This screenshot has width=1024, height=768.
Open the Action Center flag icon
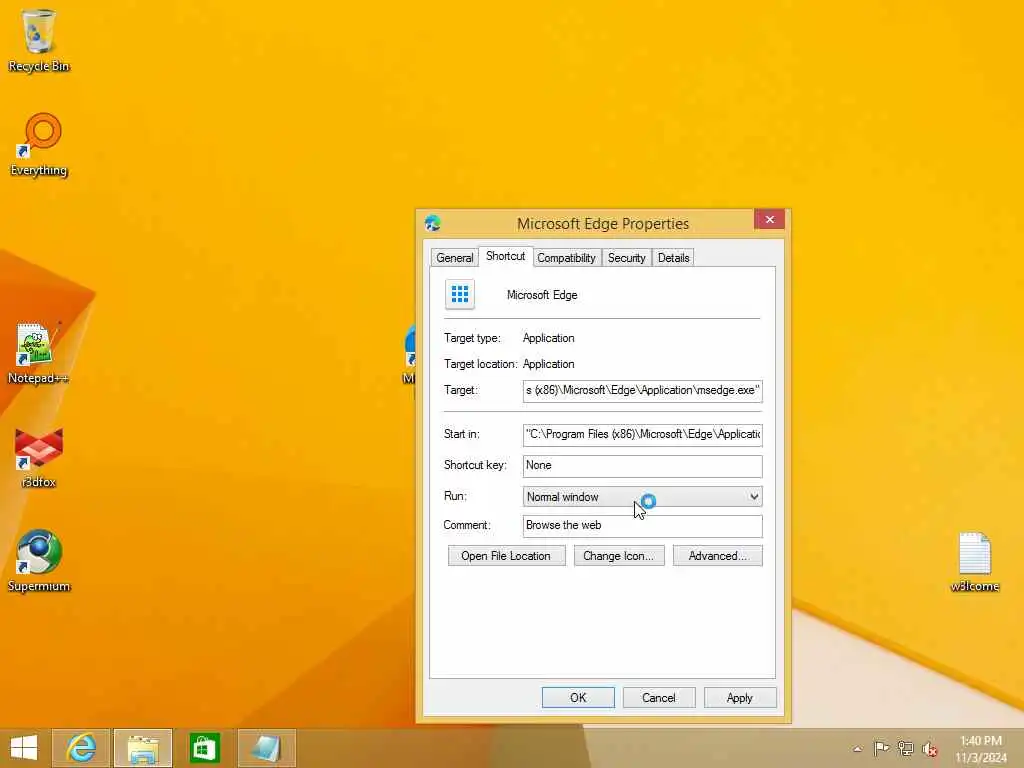click(881, 748)
